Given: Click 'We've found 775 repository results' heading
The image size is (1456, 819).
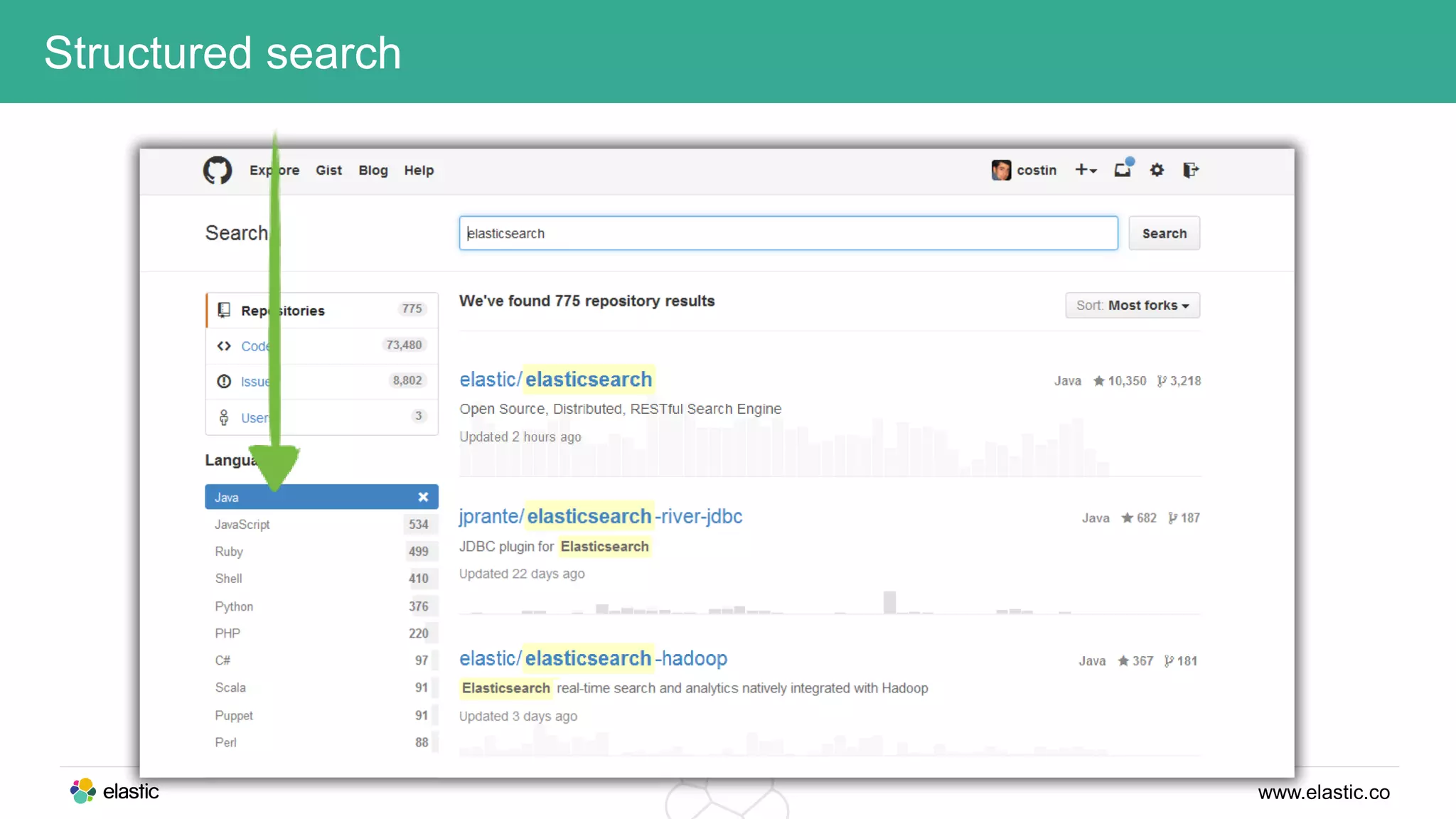Looking at the screenshot, I should [x=587, y=301].
